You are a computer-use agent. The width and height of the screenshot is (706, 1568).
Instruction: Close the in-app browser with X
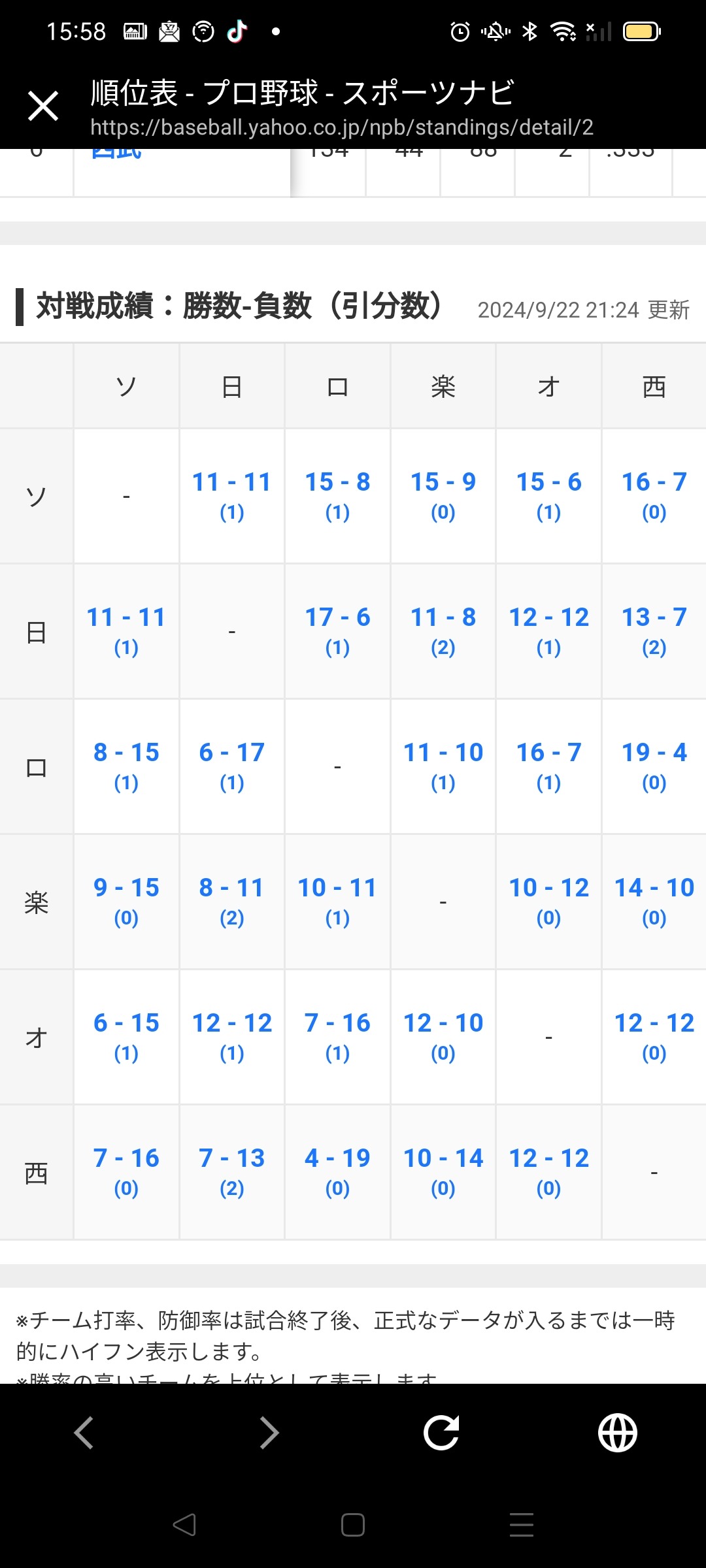point(43,106)
